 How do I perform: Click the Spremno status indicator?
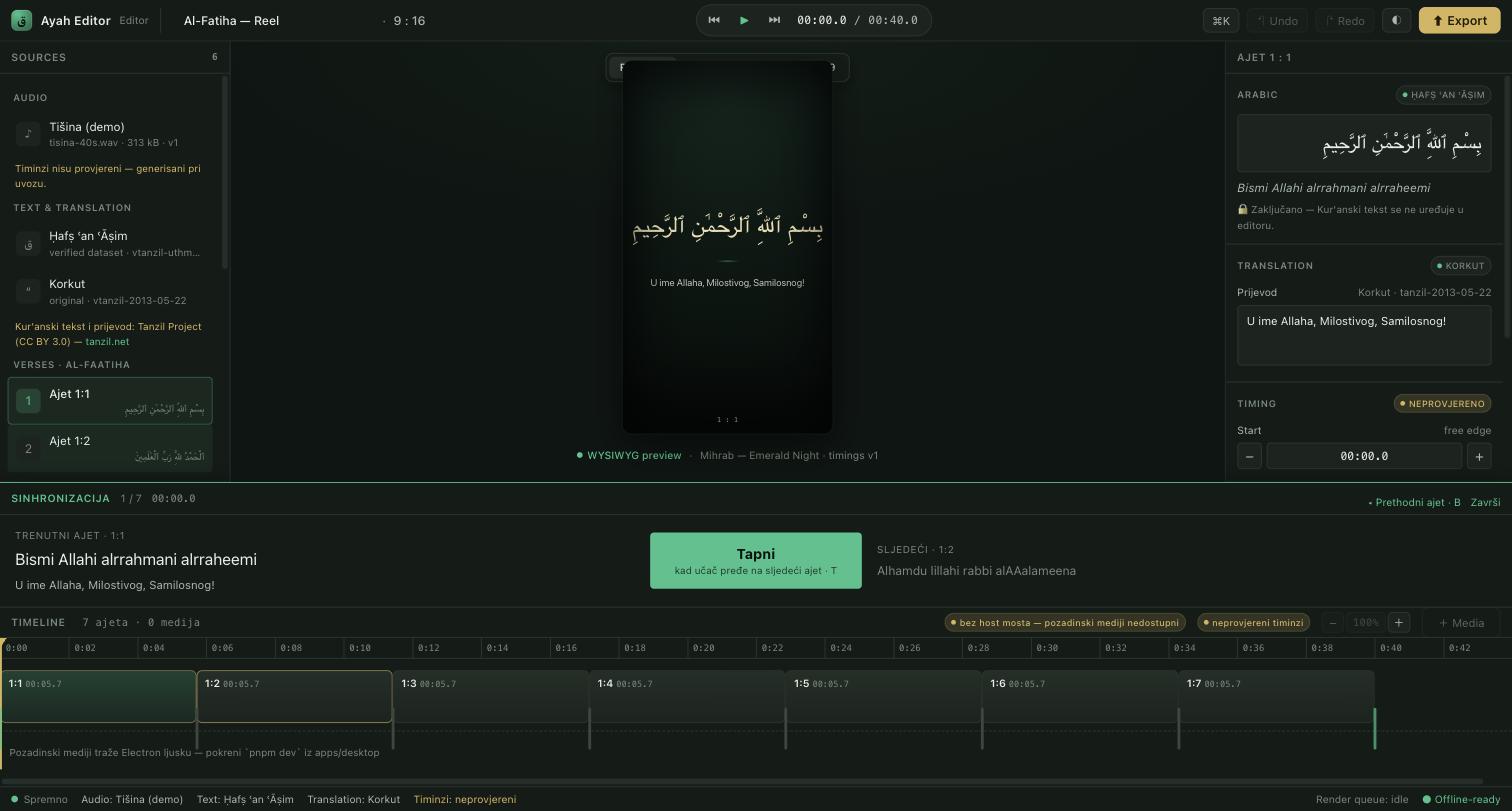(x=40, y=799)
